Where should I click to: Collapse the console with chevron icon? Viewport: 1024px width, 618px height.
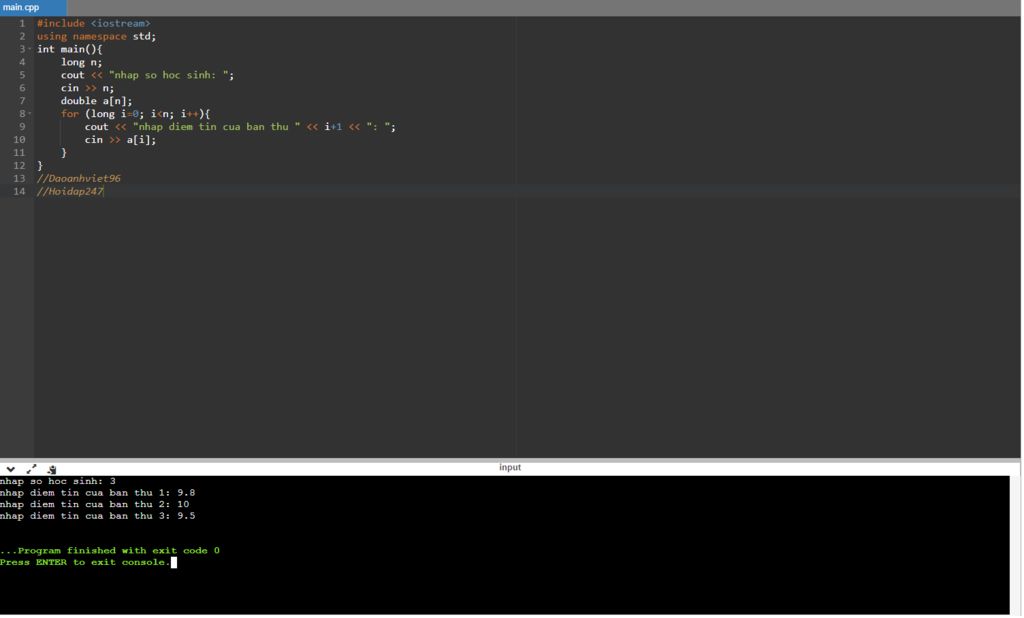tap(10, 470)
